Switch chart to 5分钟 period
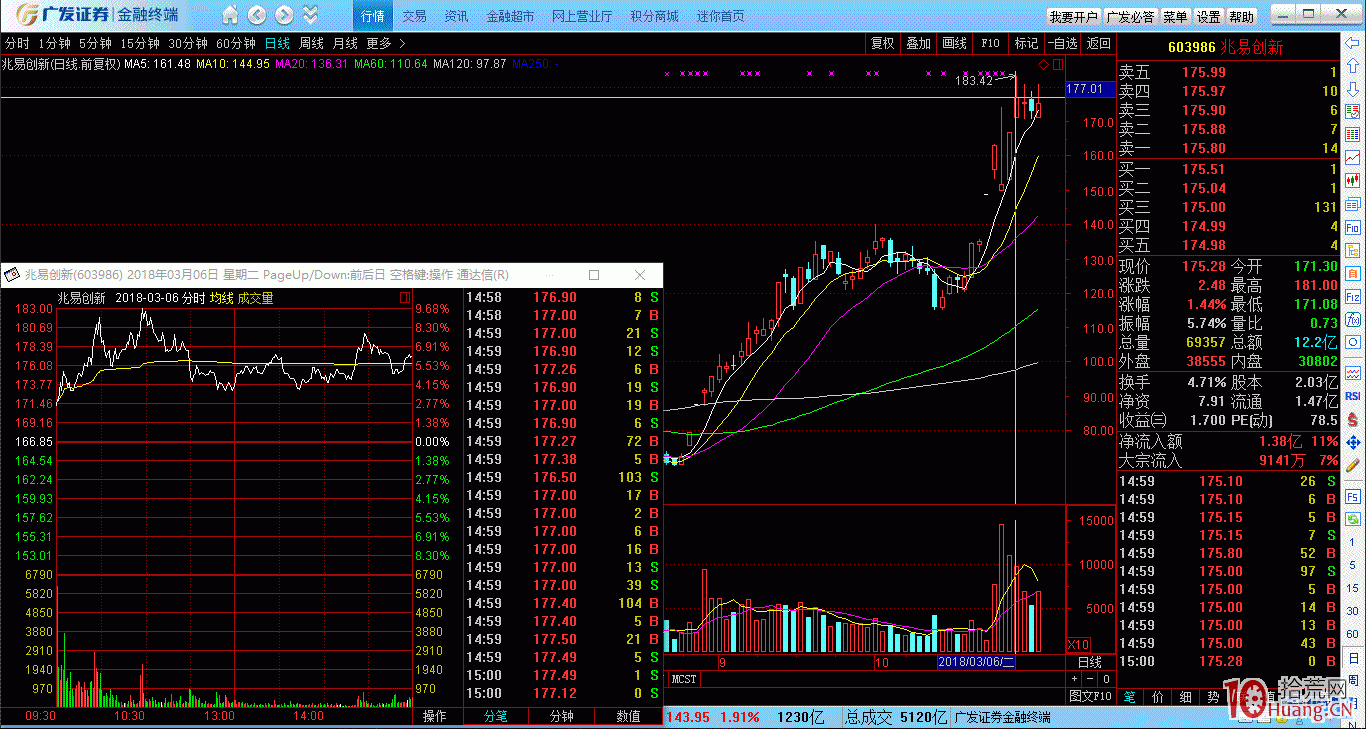Viewport: 1366px width, 729px height. tap(95, 43)
